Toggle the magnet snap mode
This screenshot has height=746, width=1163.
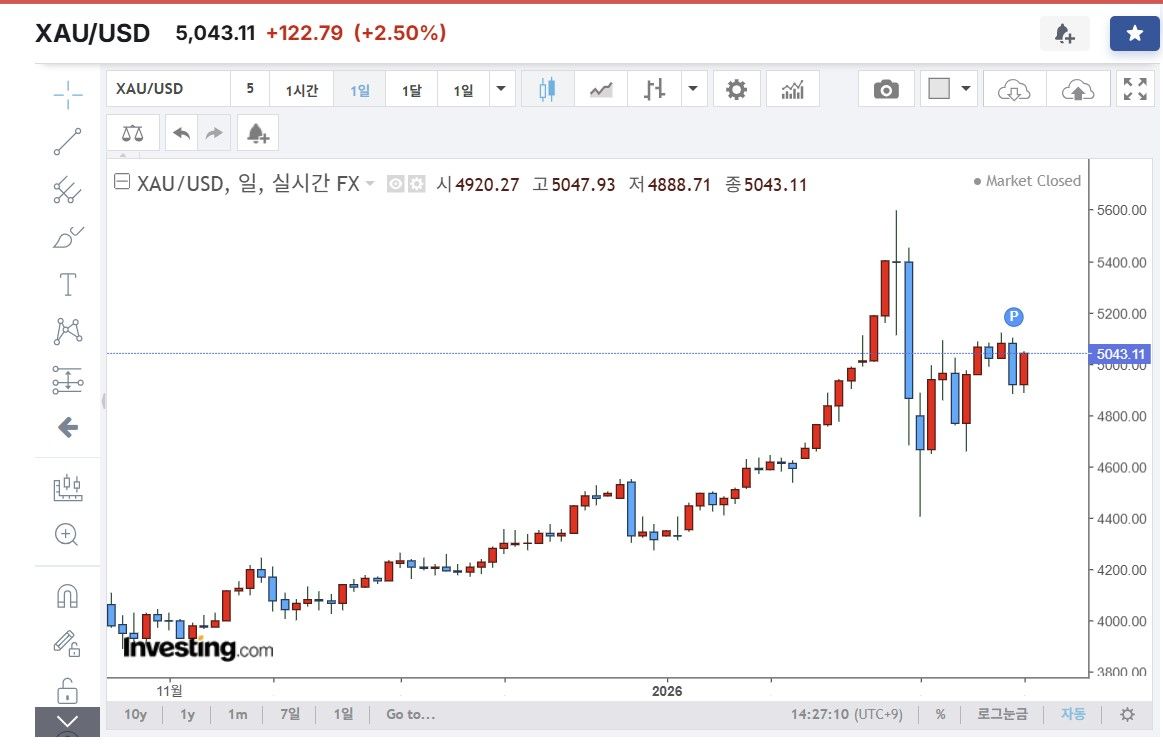tap(67, 597)
